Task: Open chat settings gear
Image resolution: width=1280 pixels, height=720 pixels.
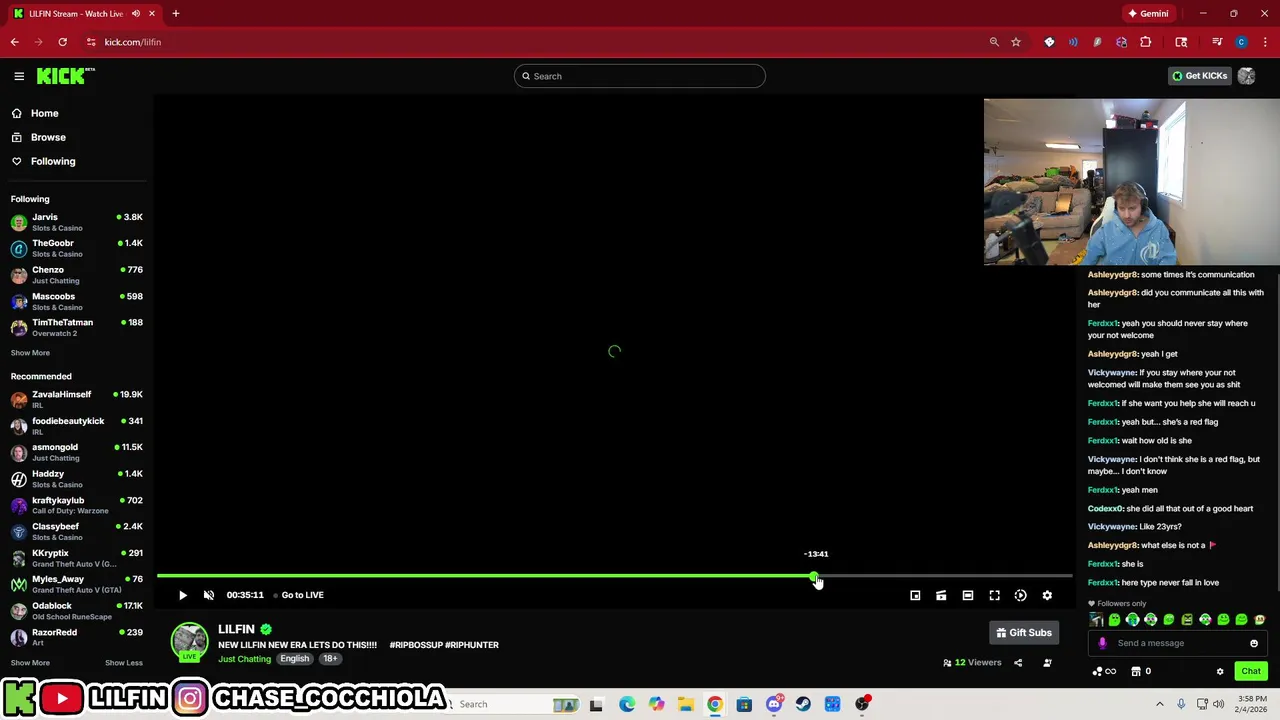Action: tap(1220, 671)
